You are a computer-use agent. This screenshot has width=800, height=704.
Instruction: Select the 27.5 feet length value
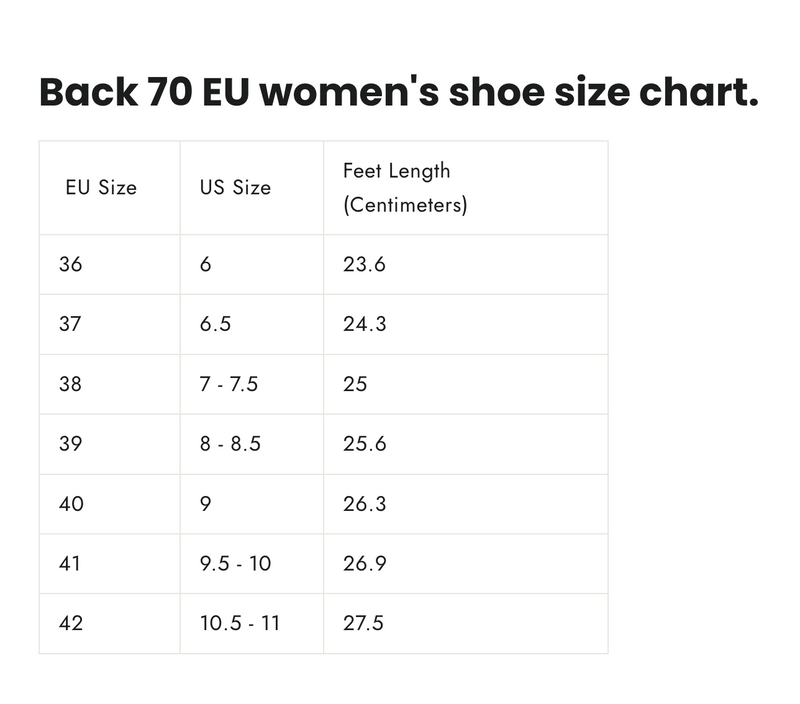tap(364, 624)
